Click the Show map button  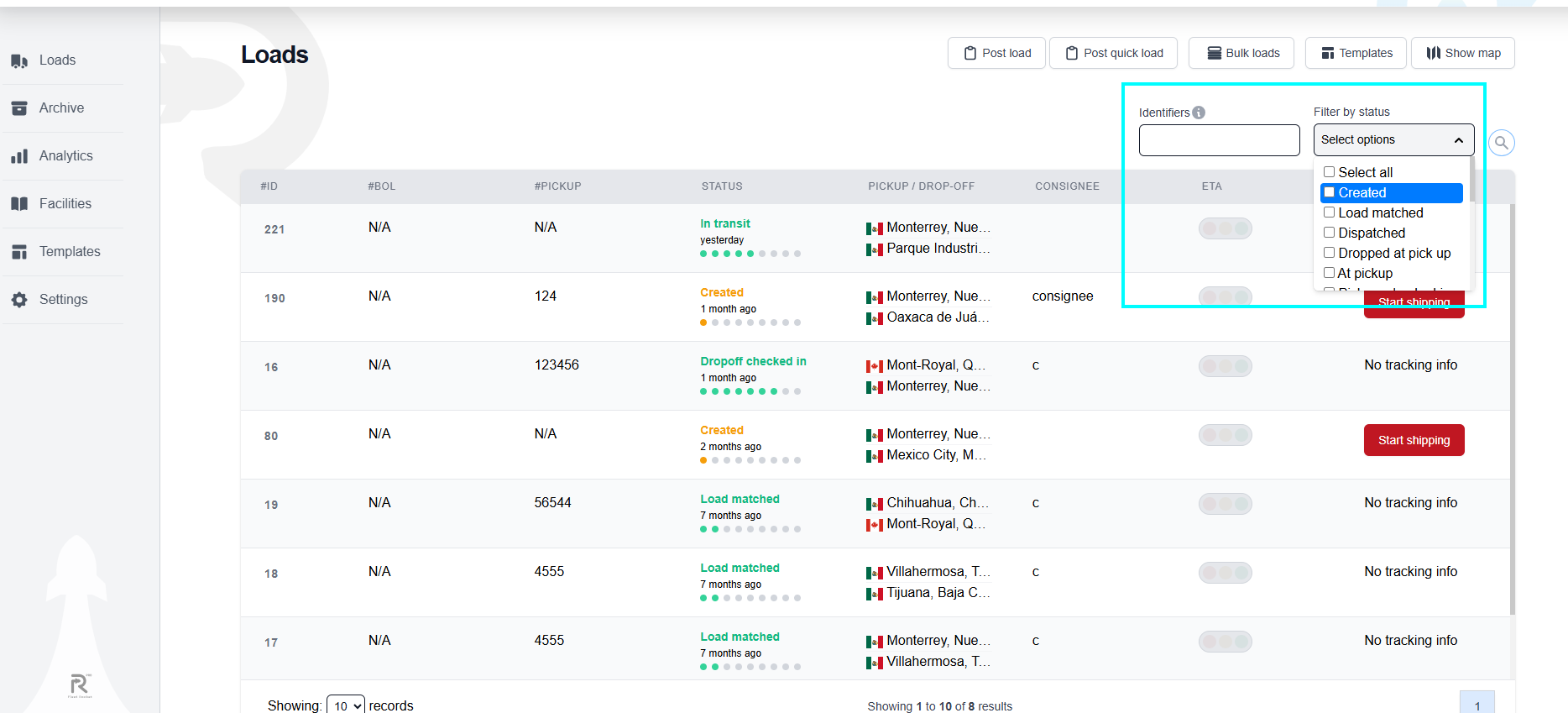point(1463,53)
